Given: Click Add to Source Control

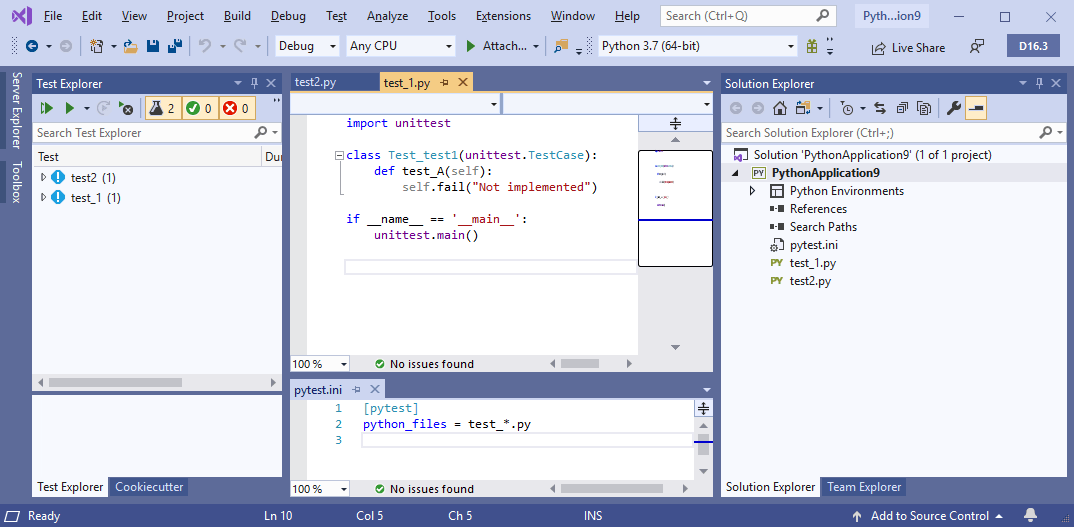Looking at the screenshot, I should [927, 515].
